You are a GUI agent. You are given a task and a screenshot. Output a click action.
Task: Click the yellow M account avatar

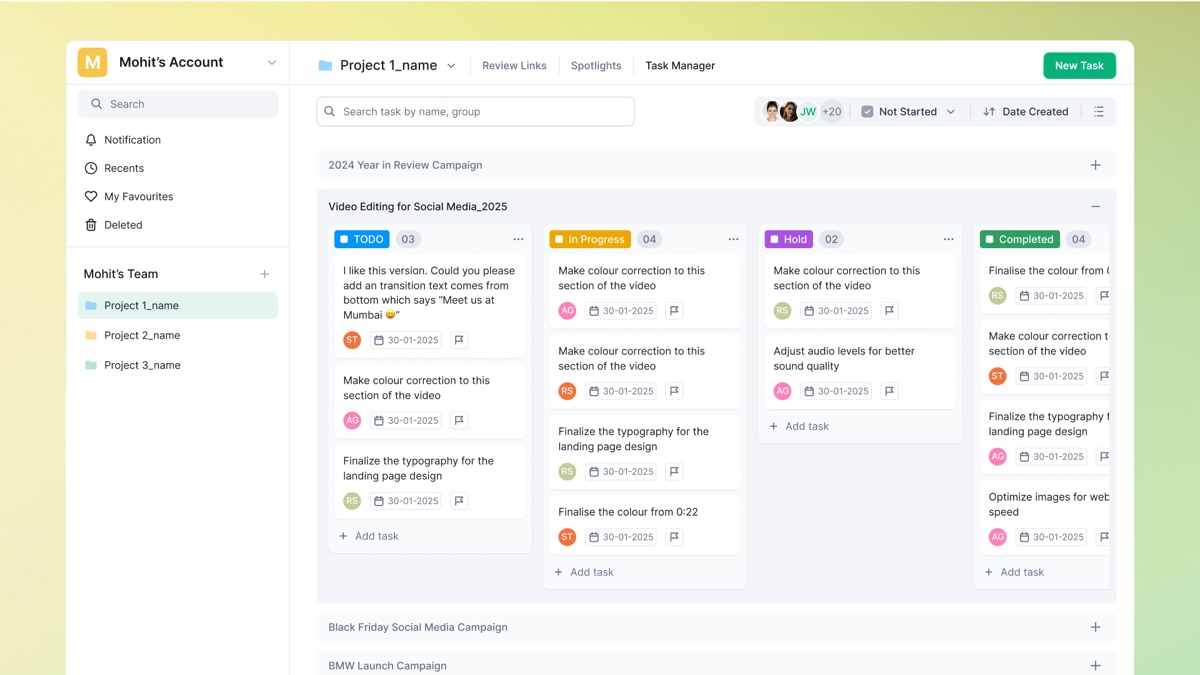(x=92, y=62)
